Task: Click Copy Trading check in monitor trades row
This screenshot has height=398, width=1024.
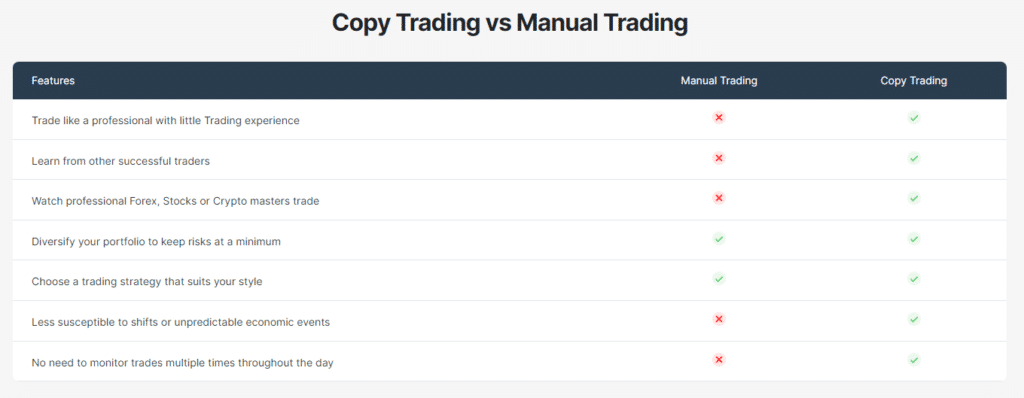Action: point(914,360)
